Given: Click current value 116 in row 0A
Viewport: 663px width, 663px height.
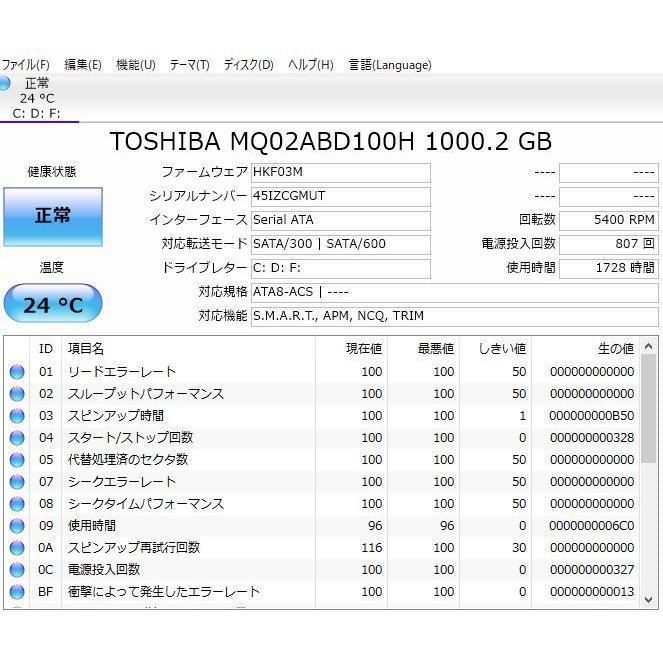Looking at the screenshot, I should coord(372,548).
